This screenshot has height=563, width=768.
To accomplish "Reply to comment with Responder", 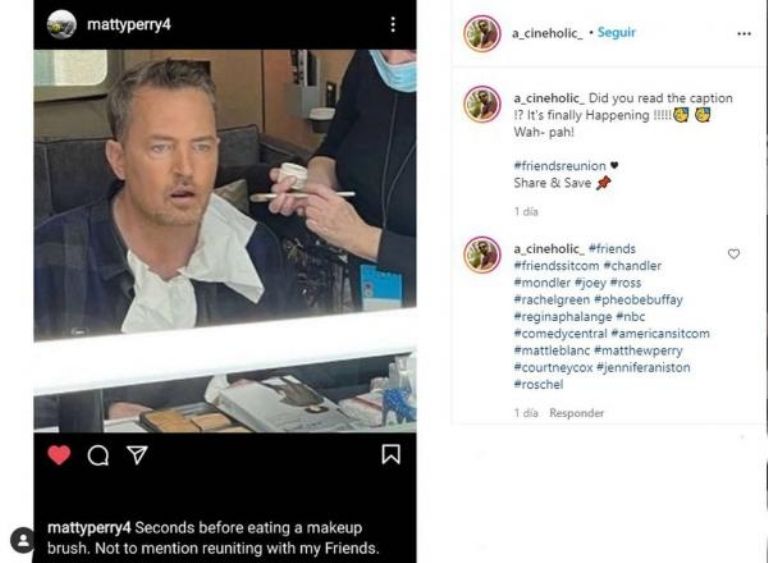I will click(576, 413).
